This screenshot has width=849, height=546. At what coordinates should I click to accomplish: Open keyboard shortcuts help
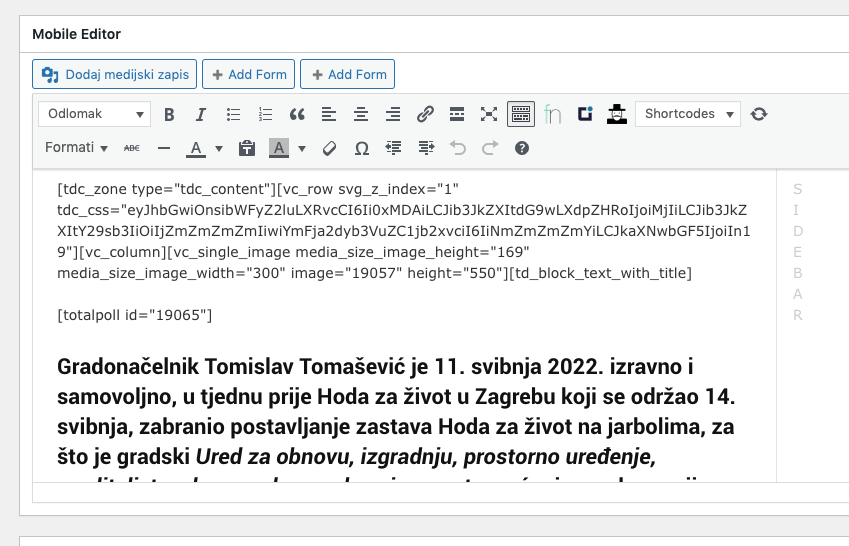pos(522,148)
